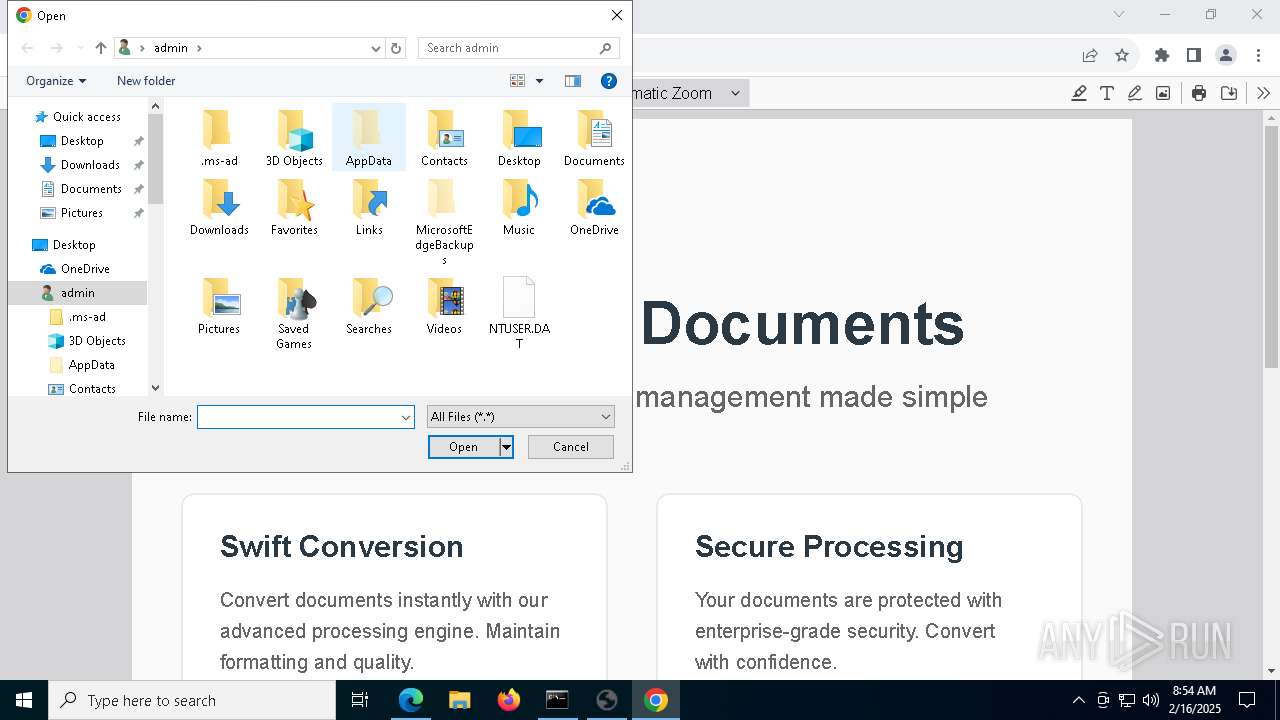This screenshot has width=1280, height=720.
Task: Select pinned Documents in navigation pane
Action: [x=91, y=189]
